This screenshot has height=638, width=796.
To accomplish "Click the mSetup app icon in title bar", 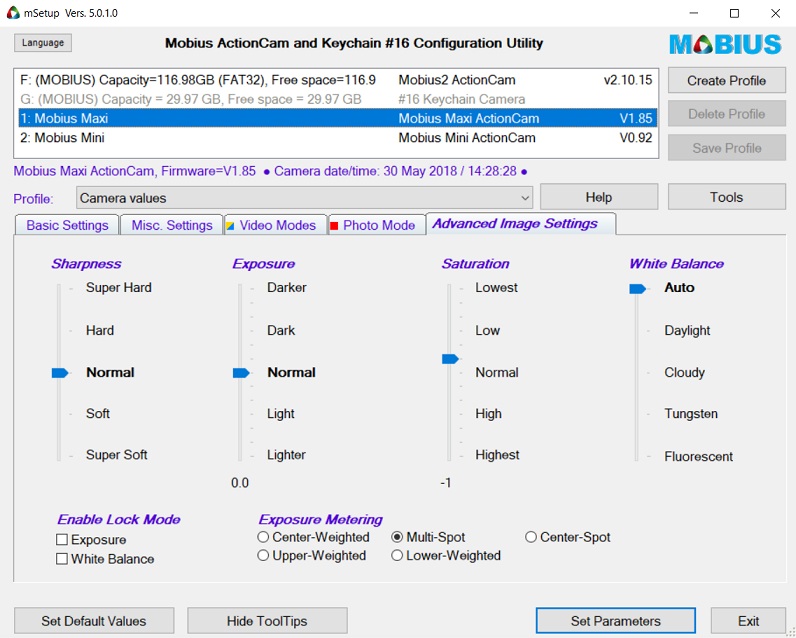I will 13,13.
